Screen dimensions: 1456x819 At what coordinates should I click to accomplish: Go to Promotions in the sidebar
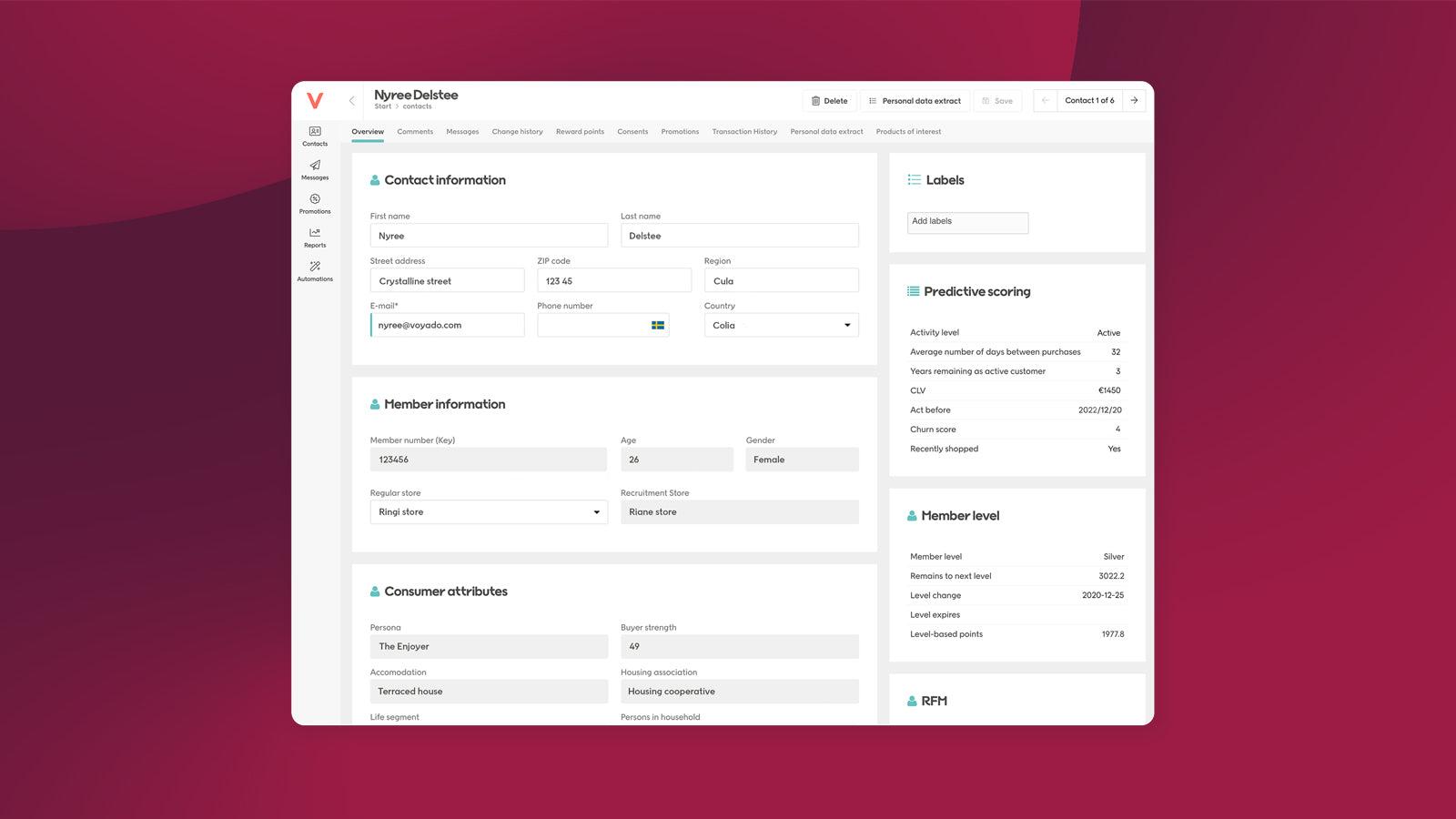(315, 203)
